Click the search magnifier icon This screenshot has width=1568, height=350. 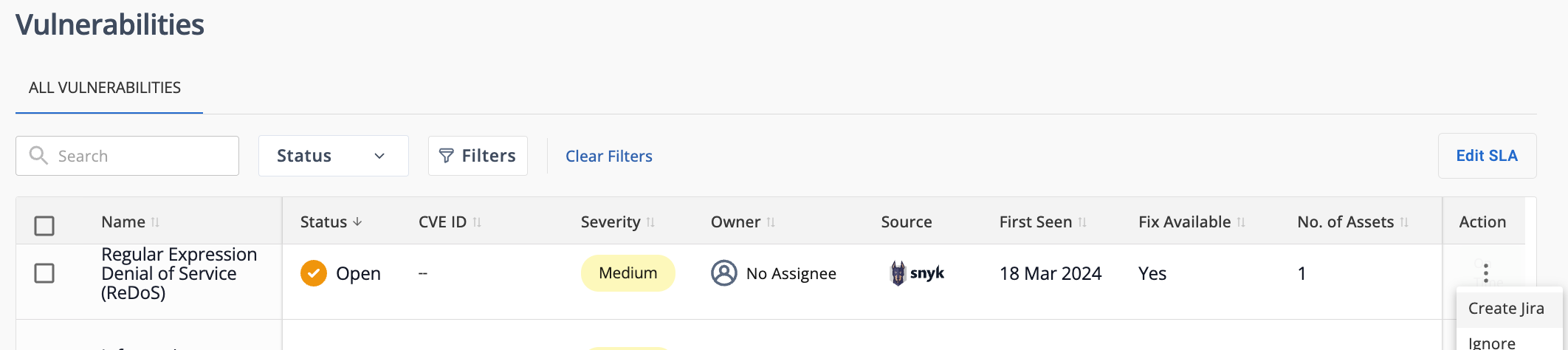pyautogui.click(x=38, y=155)
